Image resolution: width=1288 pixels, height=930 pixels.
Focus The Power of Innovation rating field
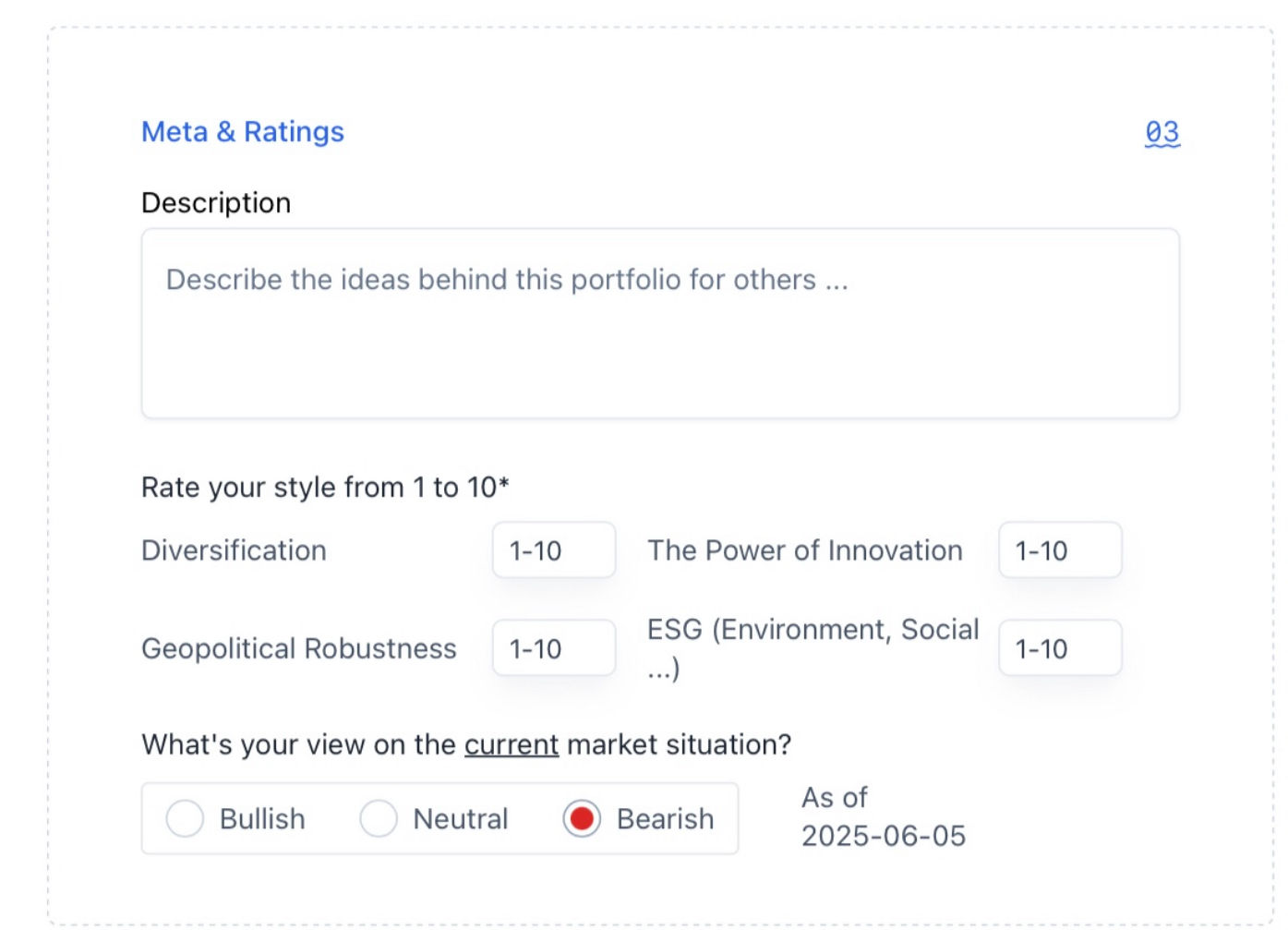1060,550
